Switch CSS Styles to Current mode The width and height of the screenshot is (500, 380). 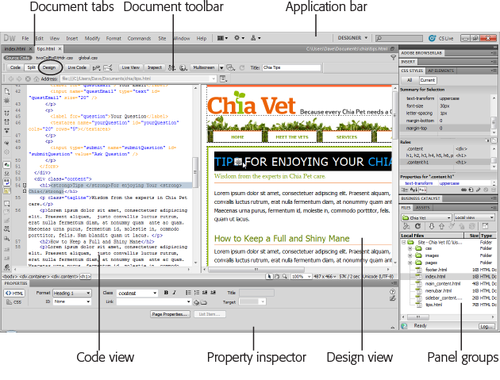pos(427,80)
